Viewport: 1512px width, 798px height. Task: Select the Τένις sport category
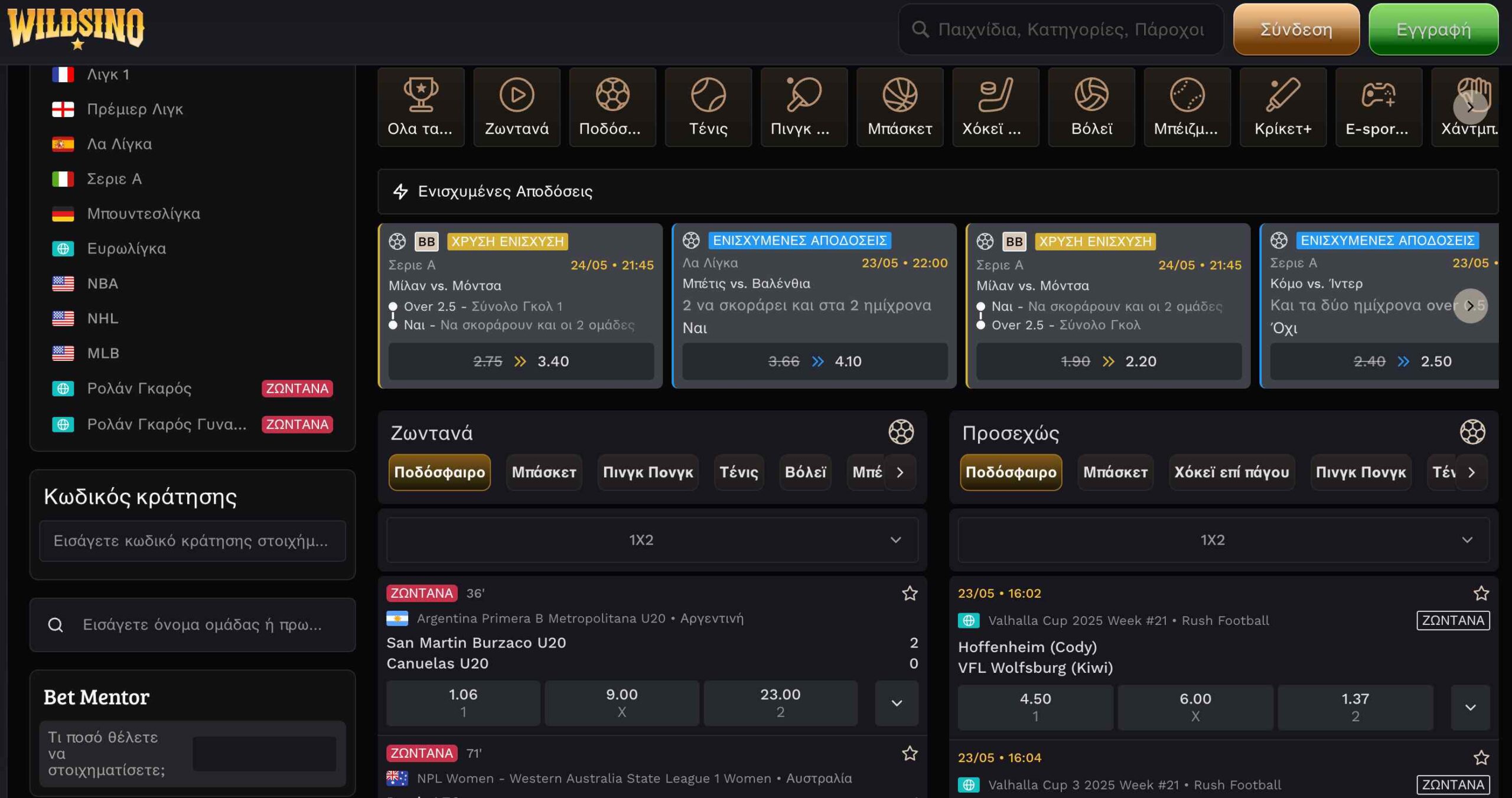(x=708, y=107)
